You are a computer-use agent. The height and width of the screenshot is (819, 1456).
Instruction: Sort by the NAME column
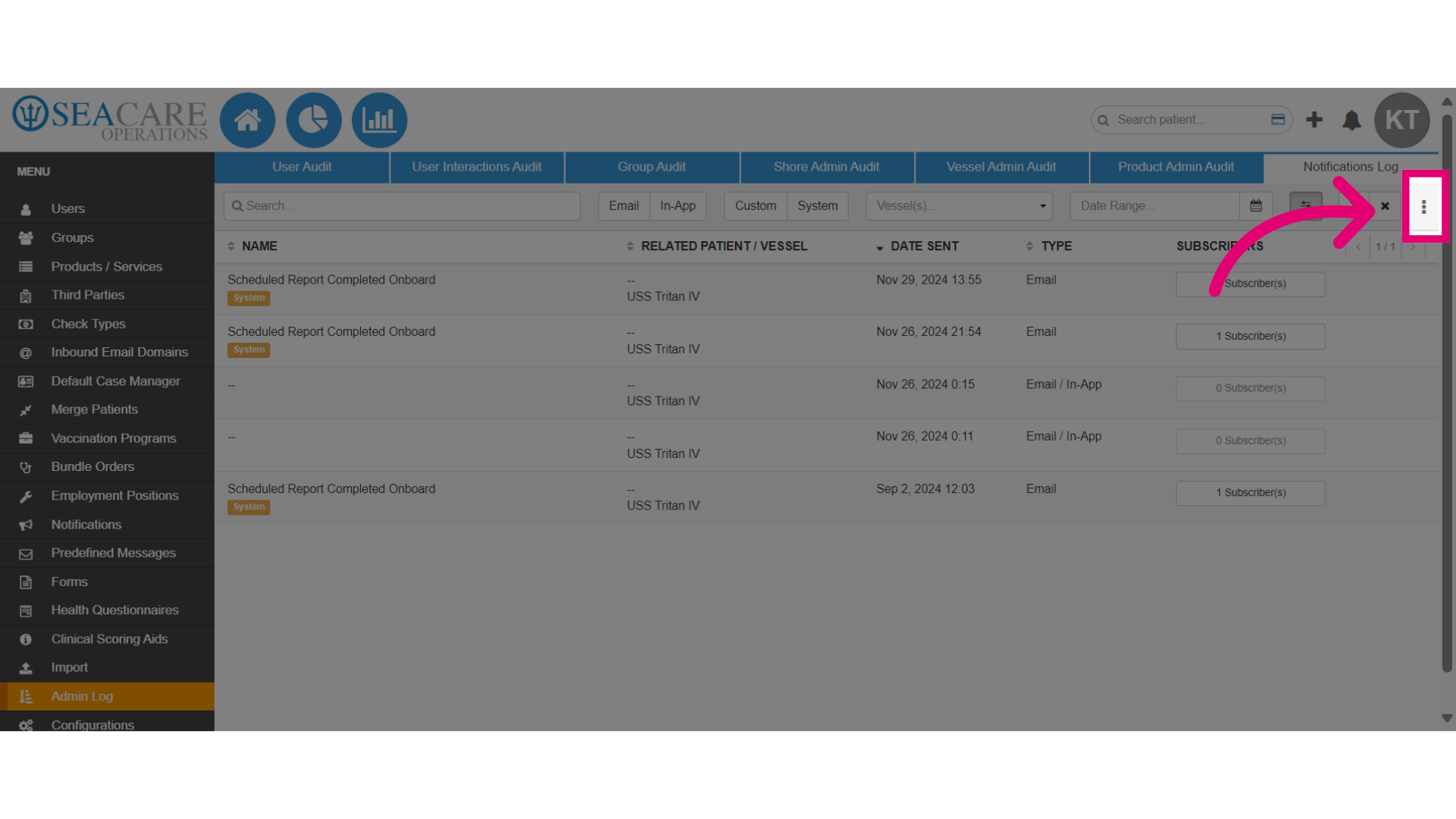pos(253,246)
